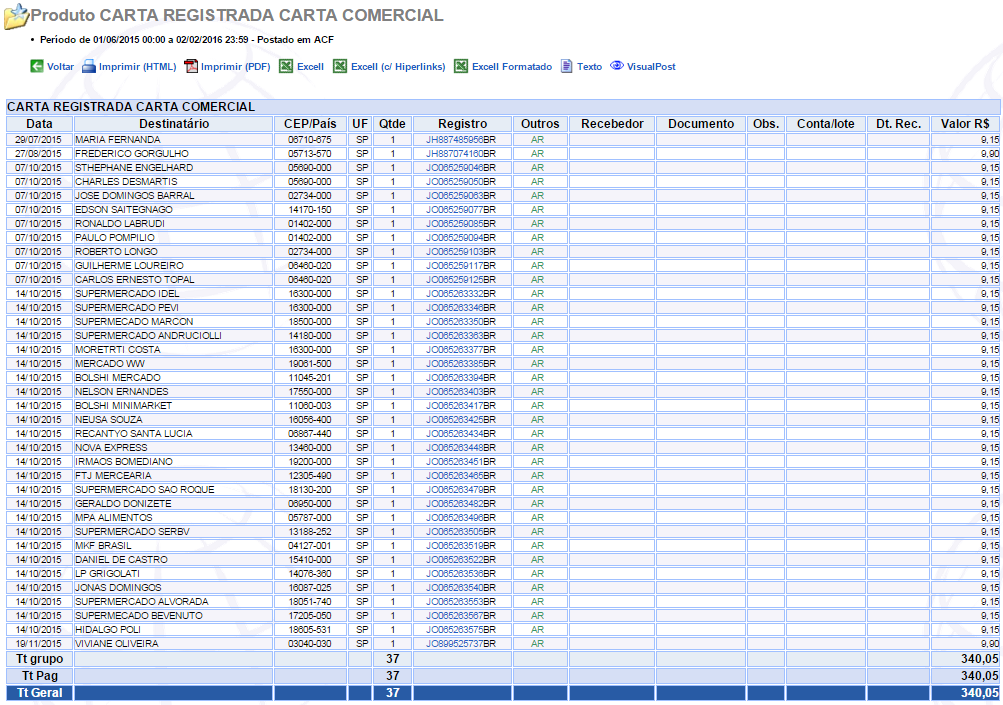Click the PDF icon beside Imprimir (PDF)

(x=191, y=67)
